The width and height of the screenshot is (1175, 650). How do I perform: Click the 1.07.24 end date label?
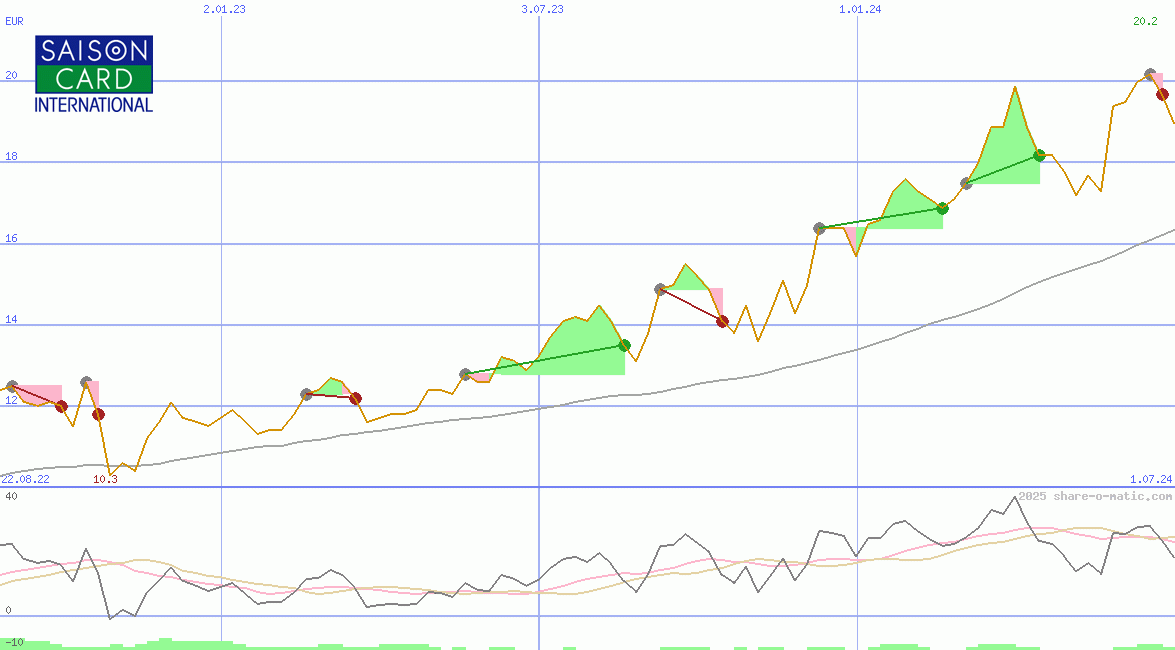click(1151, 479)
